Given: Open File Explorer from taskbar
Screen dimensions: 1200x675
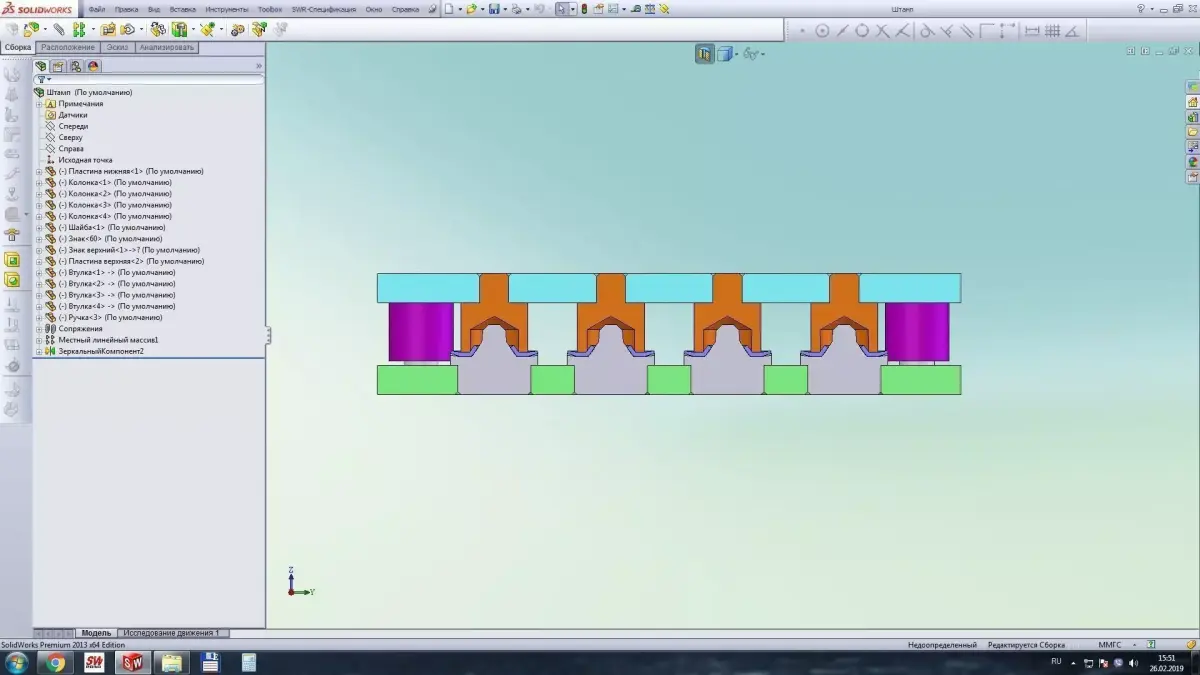Looking at the screenshot, I should pyautogui.click(x=171, y=663).
